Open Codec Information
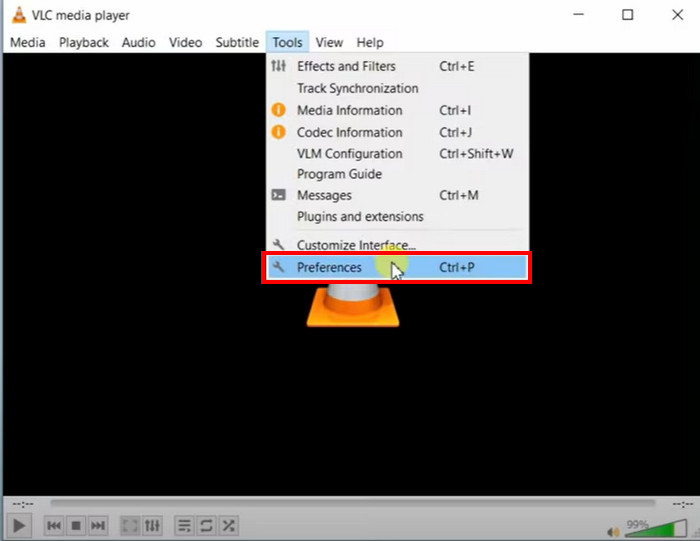700x541 pixels. 397,132
